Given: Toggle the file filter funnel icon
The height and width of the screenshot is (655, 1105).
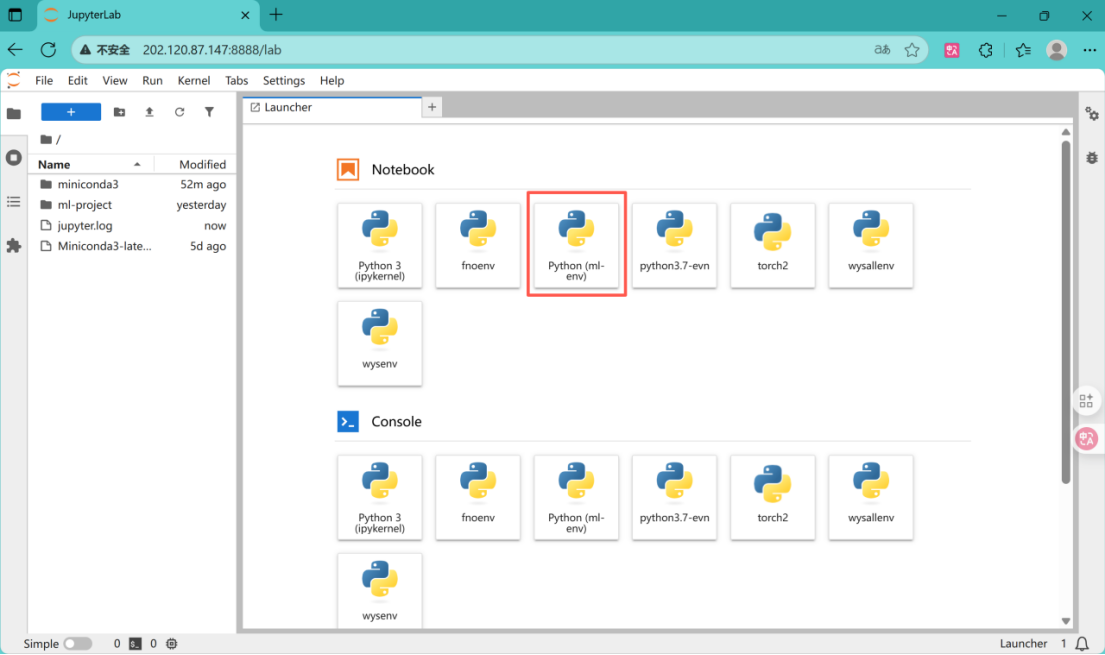Looking at the screenshot, I should coord(209,112).
